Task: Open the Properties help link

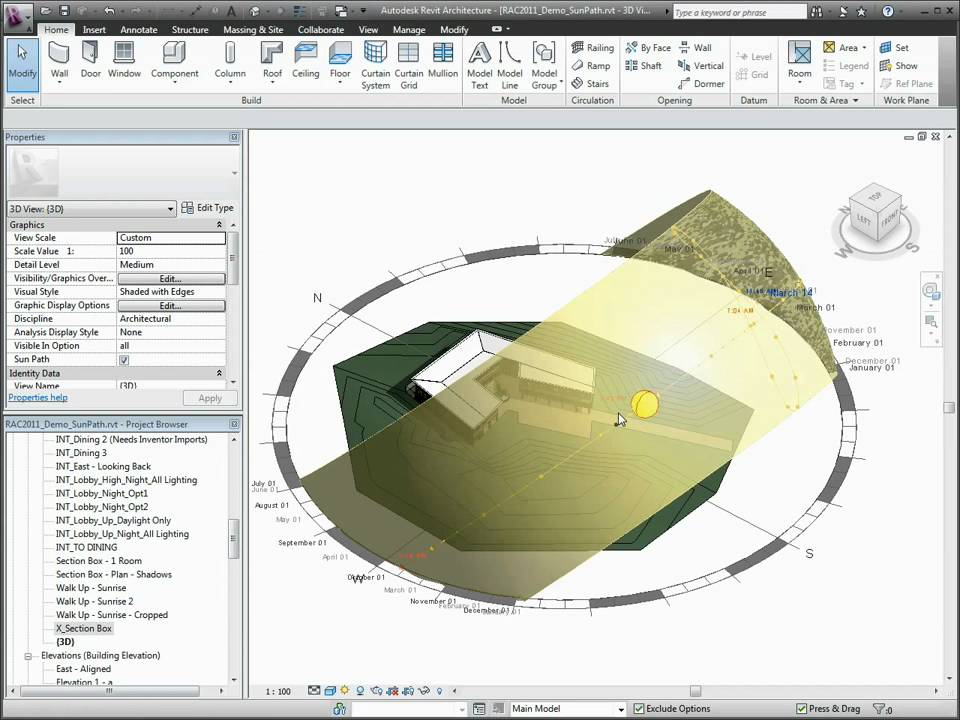Action: pyautogui.click(x=38, y=397)
